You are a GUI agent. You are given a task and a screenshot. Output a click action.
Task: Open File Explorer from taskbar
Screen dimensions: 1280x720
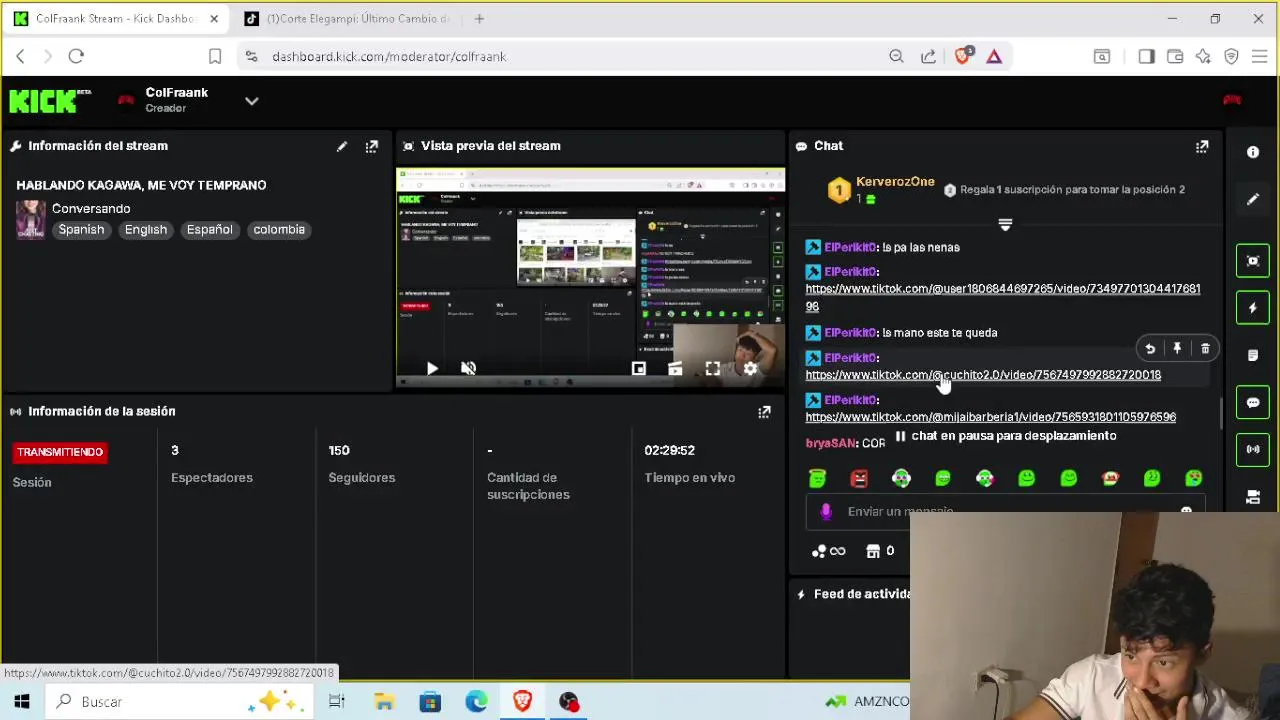384,702
